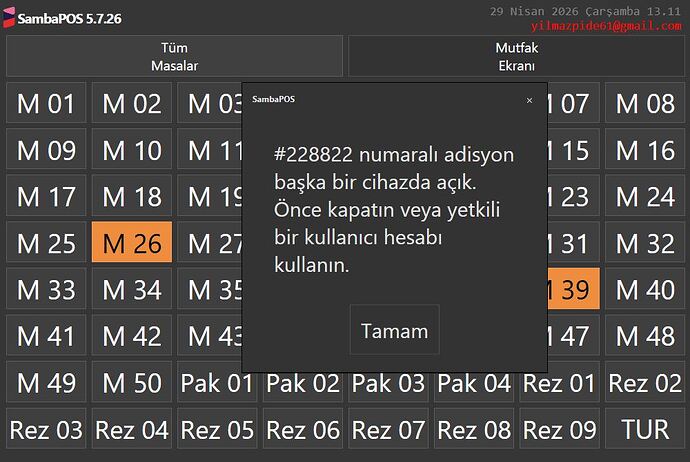This screenshot has width=690, height=462.
Task: Open reservation Rez 09
Action: coord(559,429)
